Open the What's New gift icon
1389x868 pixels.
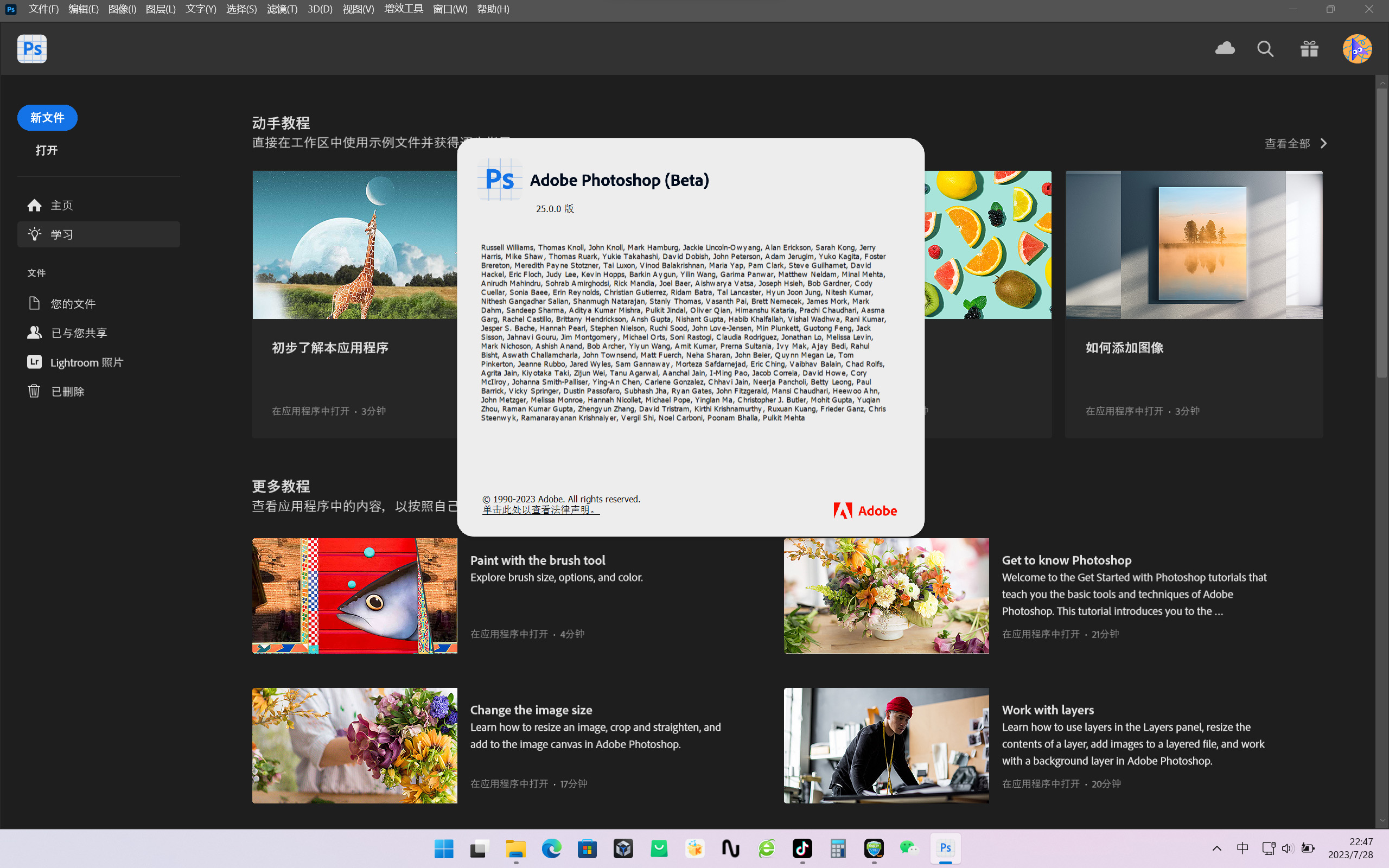[1309, 49]
